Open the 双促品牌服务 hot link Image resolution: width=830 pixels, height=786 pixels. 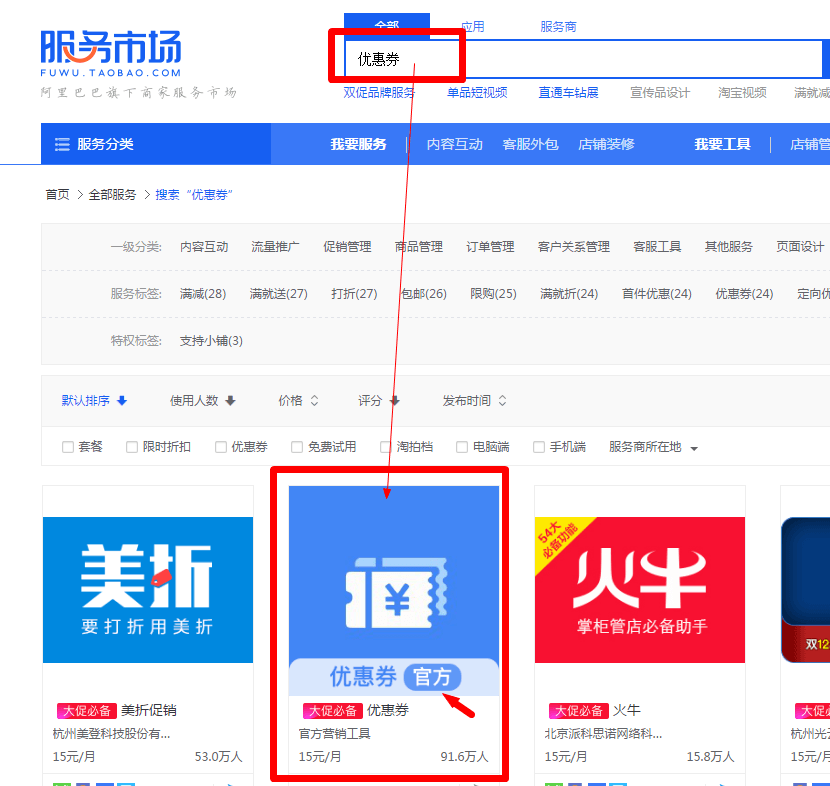coord(379,93)
